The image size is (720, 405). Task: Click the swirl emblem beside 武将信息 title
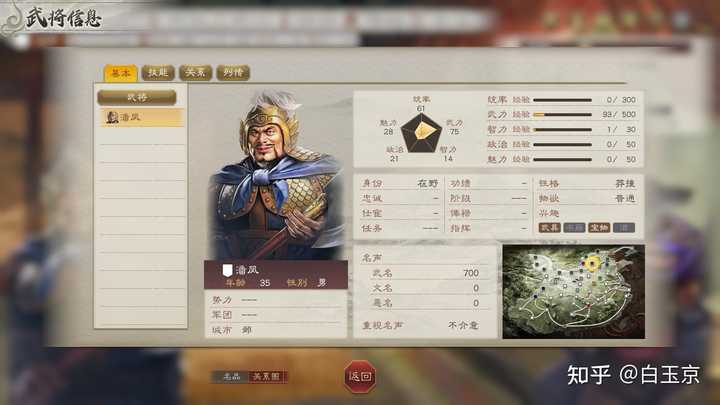tap(11, 18)
